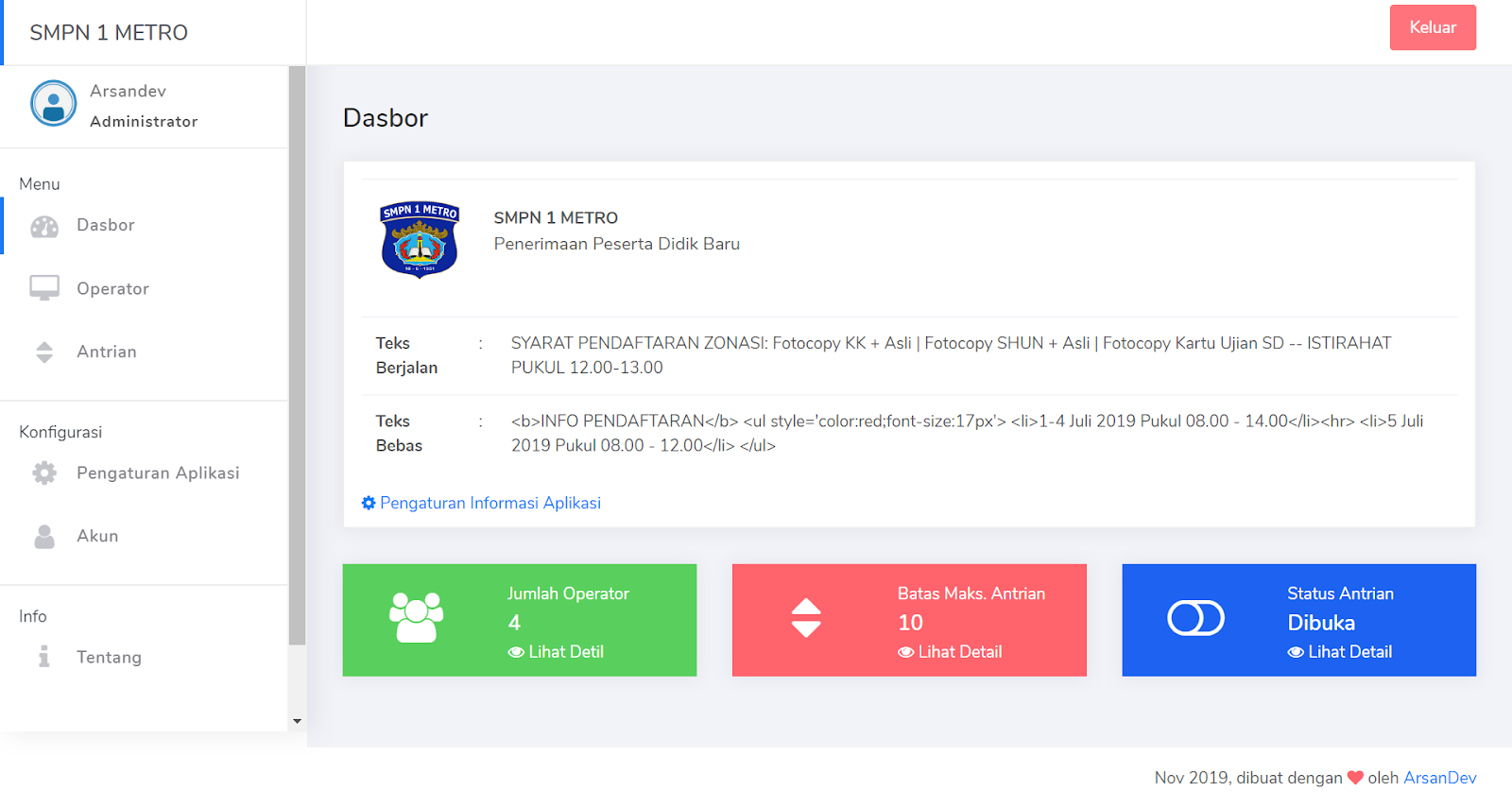The width and height of the screenshot is (1512, 808).
Task: Click the Penerimaan Peserta Didik Baru subtitle
Action: [x=617, y=244]
